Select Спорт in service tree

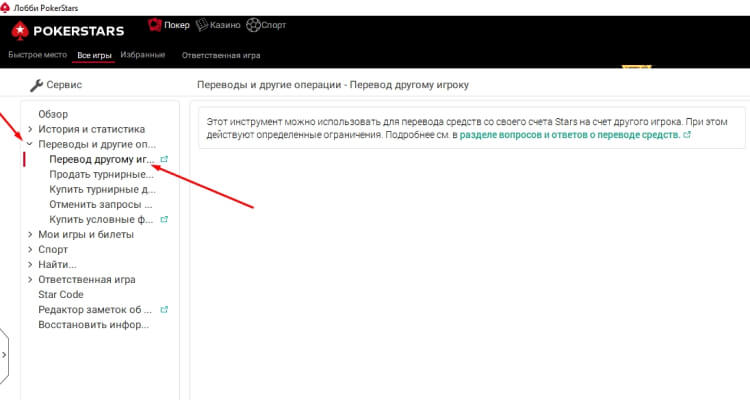click(x=53, y=249)
